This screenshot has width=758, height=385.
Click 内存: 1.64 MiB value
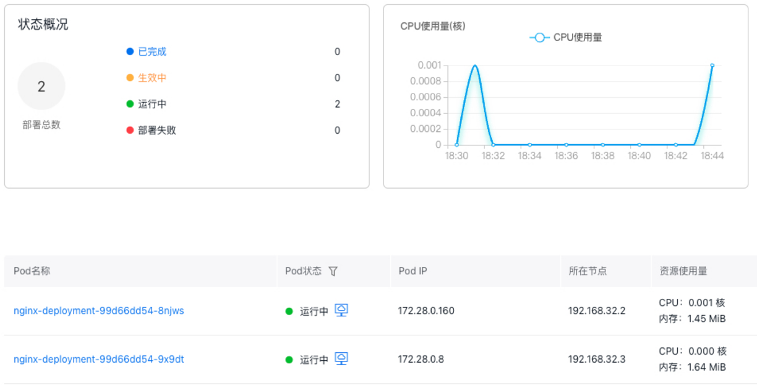click(x=692, y=367)
